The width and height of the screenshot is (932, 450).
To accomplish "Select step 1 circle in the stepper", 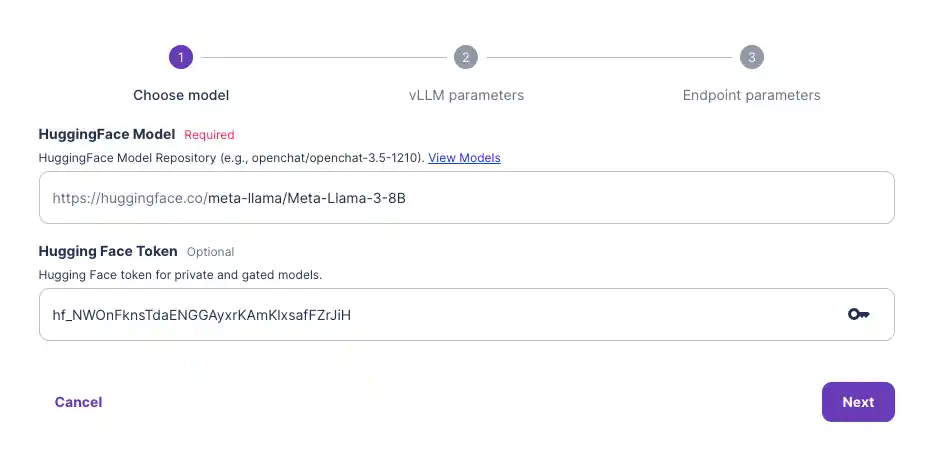I will point(180,57).
